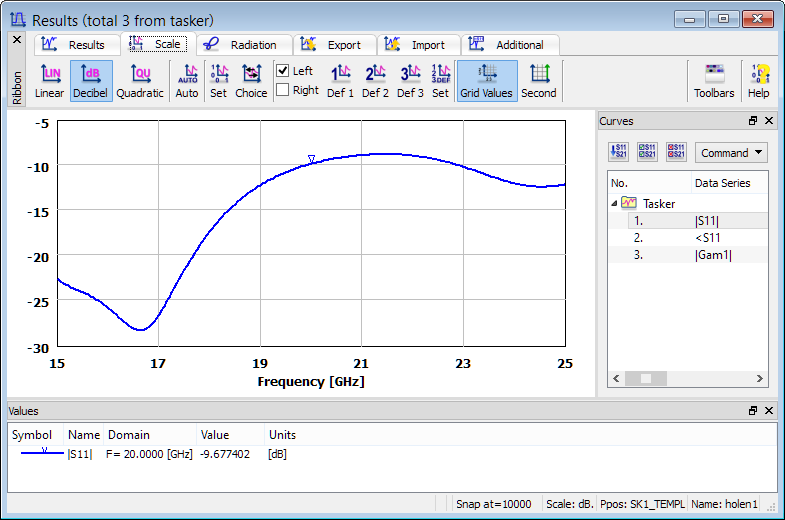The width and height of the screenshot is (785, 520).
Task: Select the Linear scale icon
Action: (x=49, y=81)
